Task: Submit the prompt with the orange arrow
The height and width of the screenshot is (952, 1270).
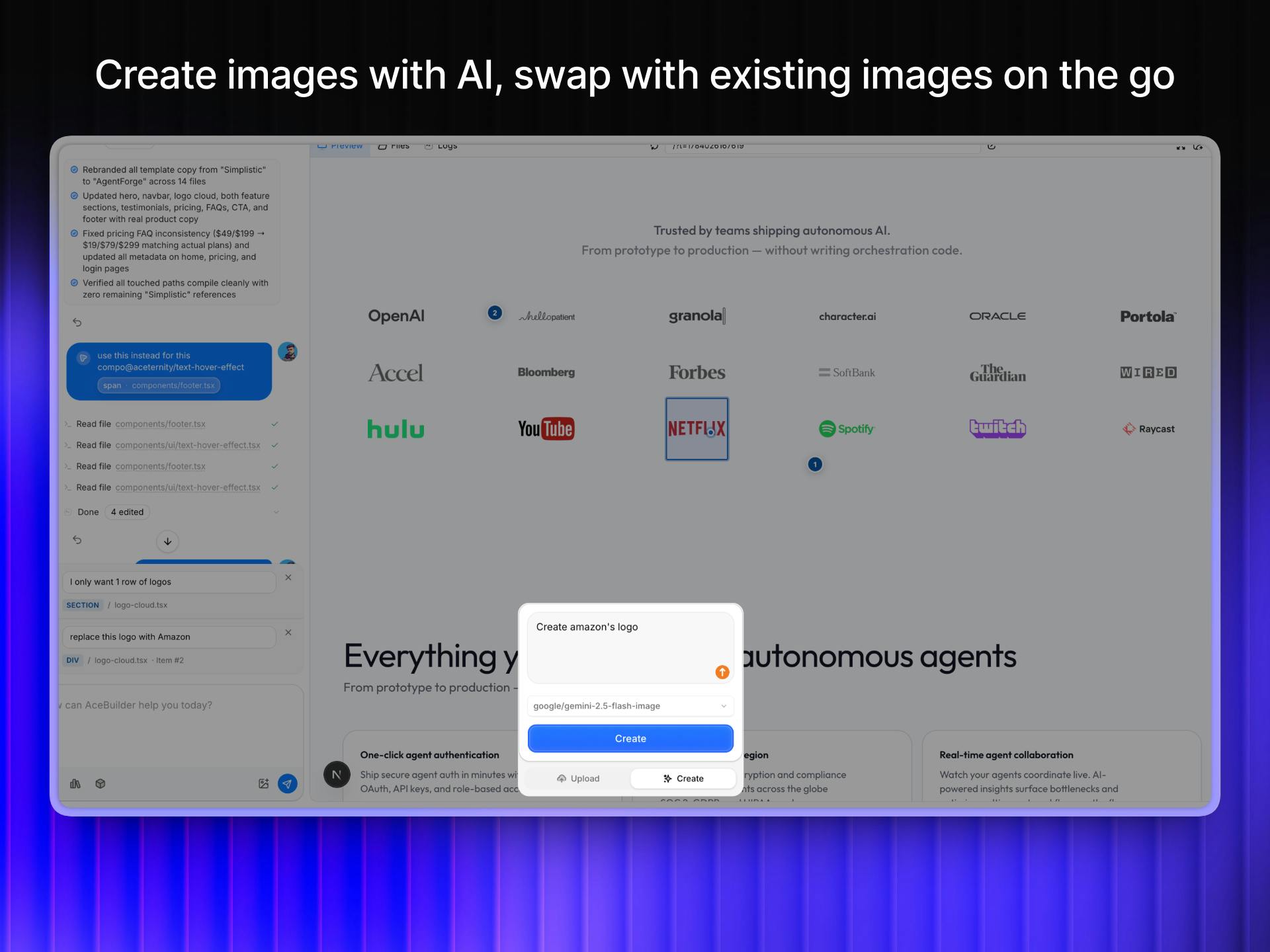Action: (722, 672)
